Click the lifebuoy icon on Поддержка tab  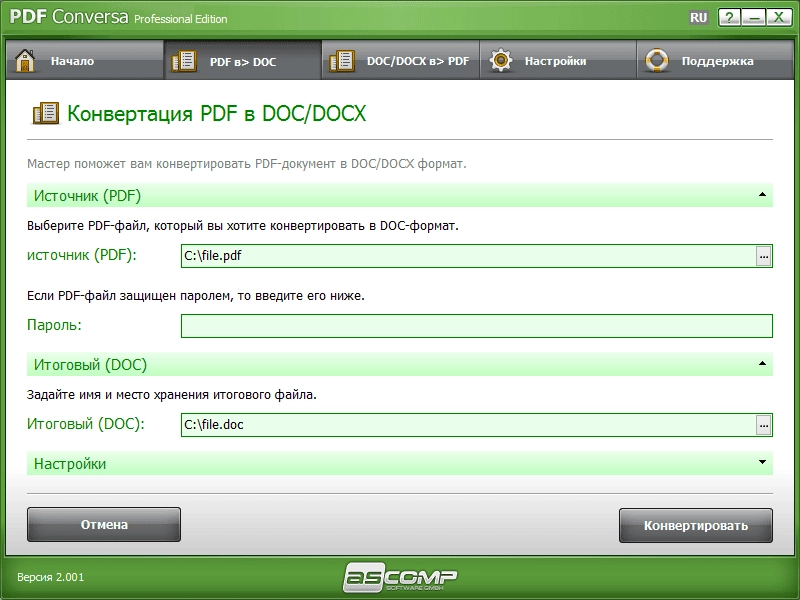(x=657, y=60)
